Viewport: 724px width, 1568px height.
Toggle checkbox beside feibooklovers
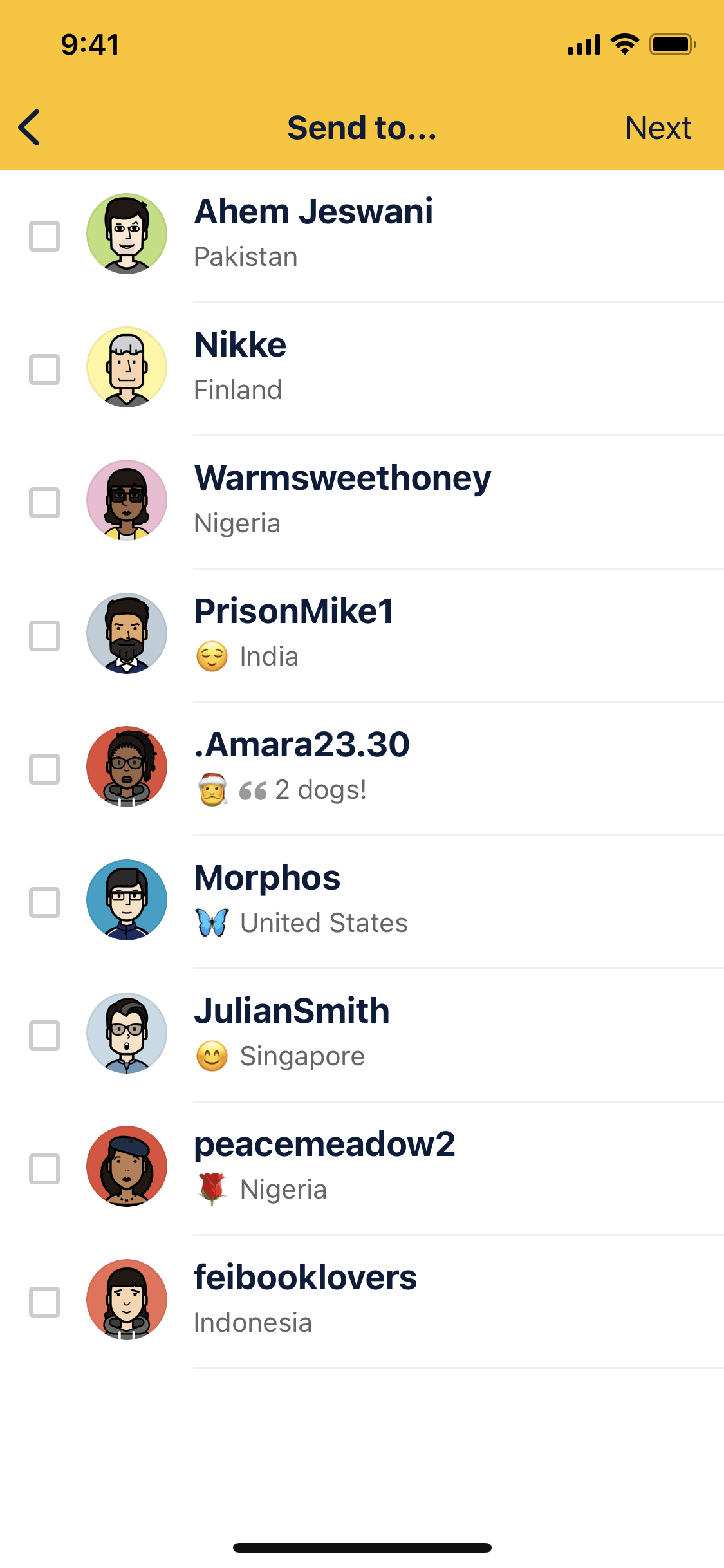(44, 1302)
